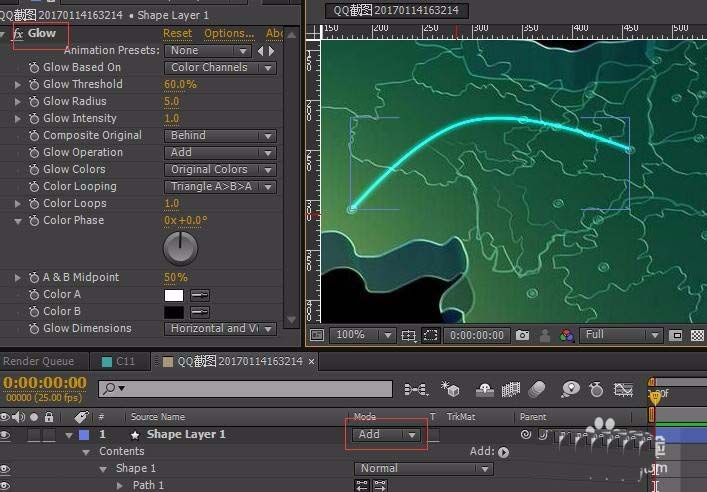Viewport: 707px width, 492px height.
Task: Switch to the C11 composition tab
Action: [x=119, y=361]
